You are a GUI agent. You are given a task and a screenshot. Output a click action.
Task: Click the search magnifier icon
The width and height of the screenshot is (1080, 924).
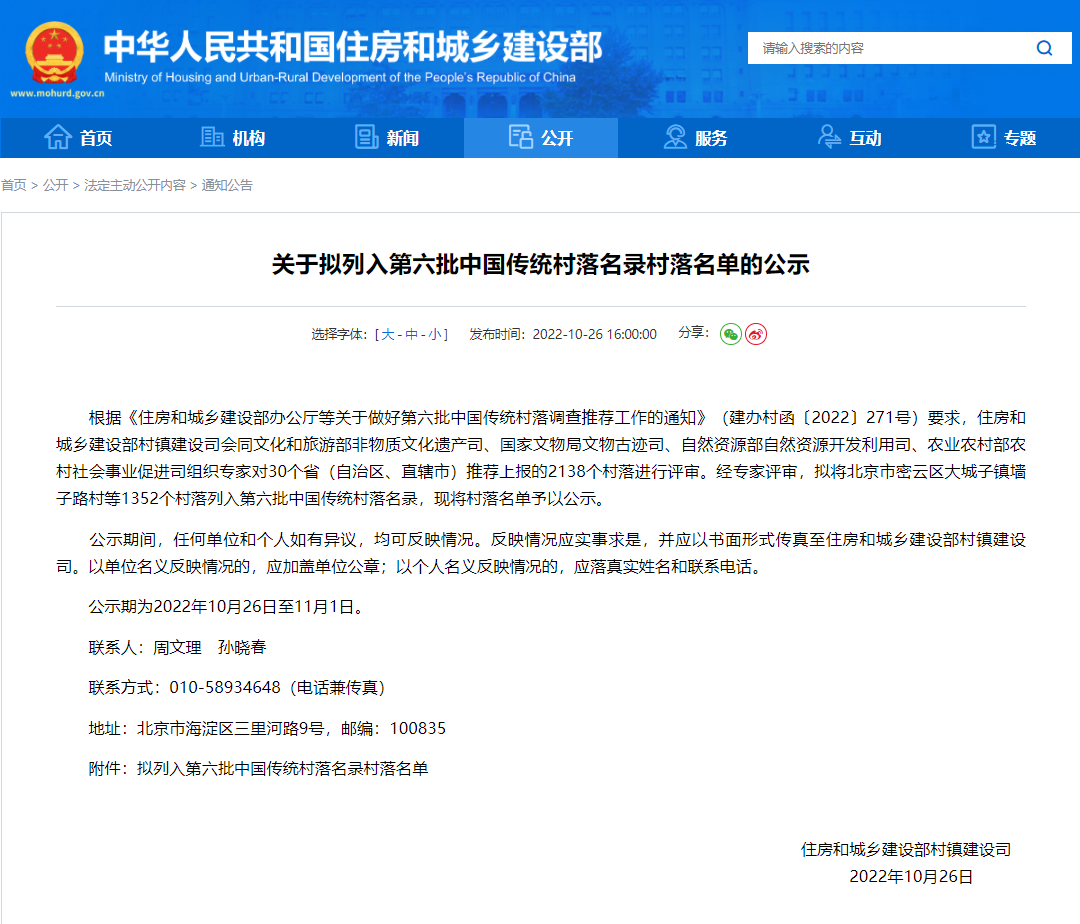coord(1044,48)
